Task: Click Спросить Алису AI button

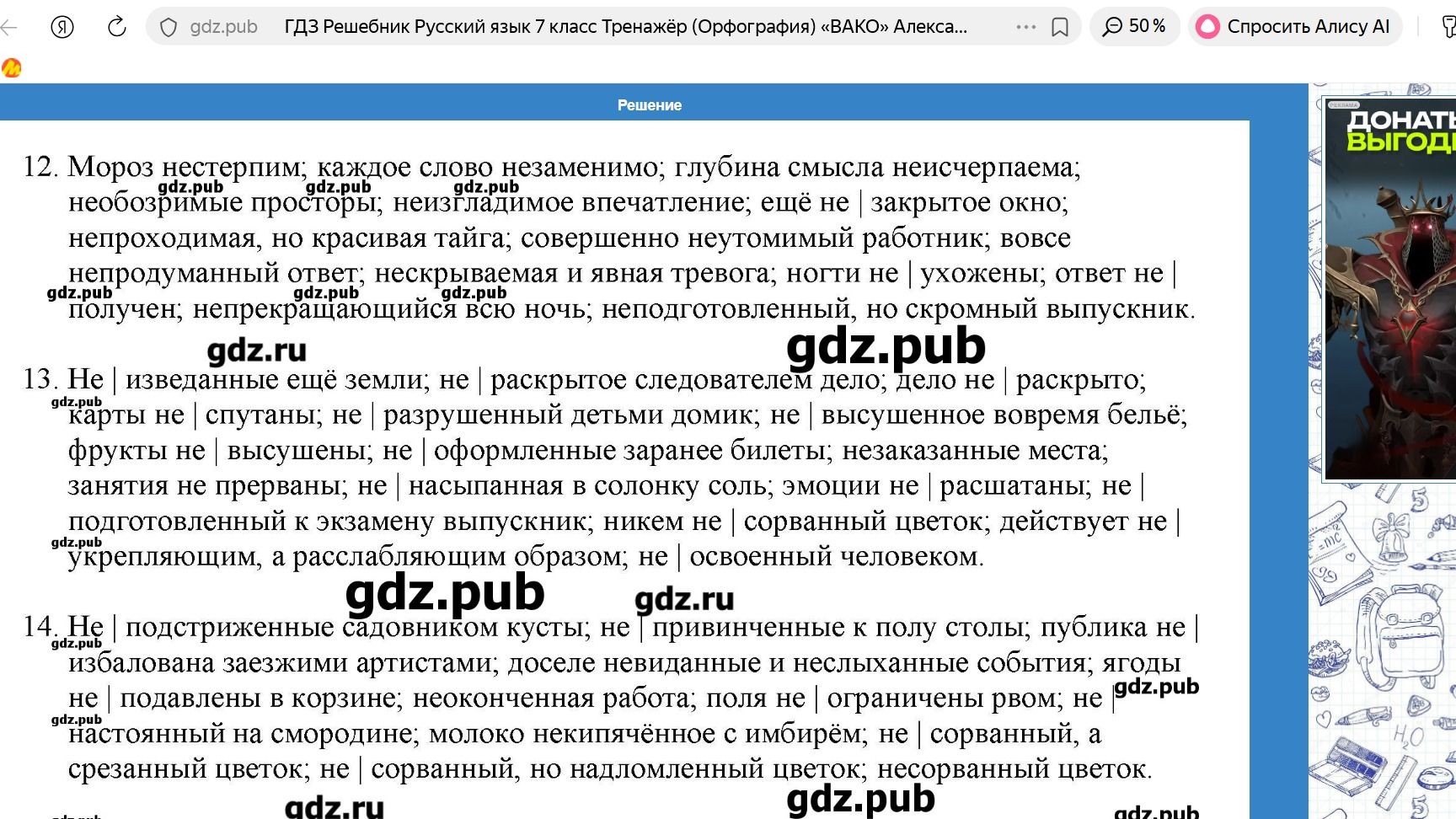Action: click(1295, 27)
